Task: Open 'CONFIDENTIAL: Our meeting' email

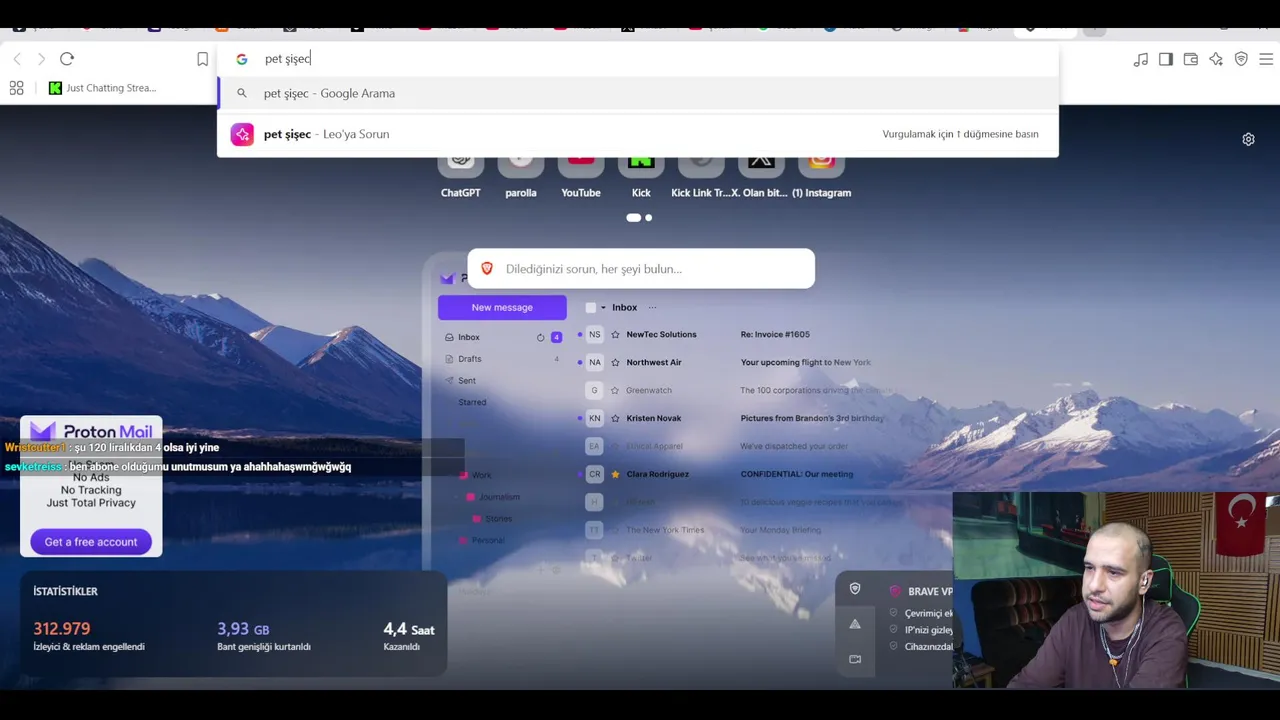Action: [797, 474]
